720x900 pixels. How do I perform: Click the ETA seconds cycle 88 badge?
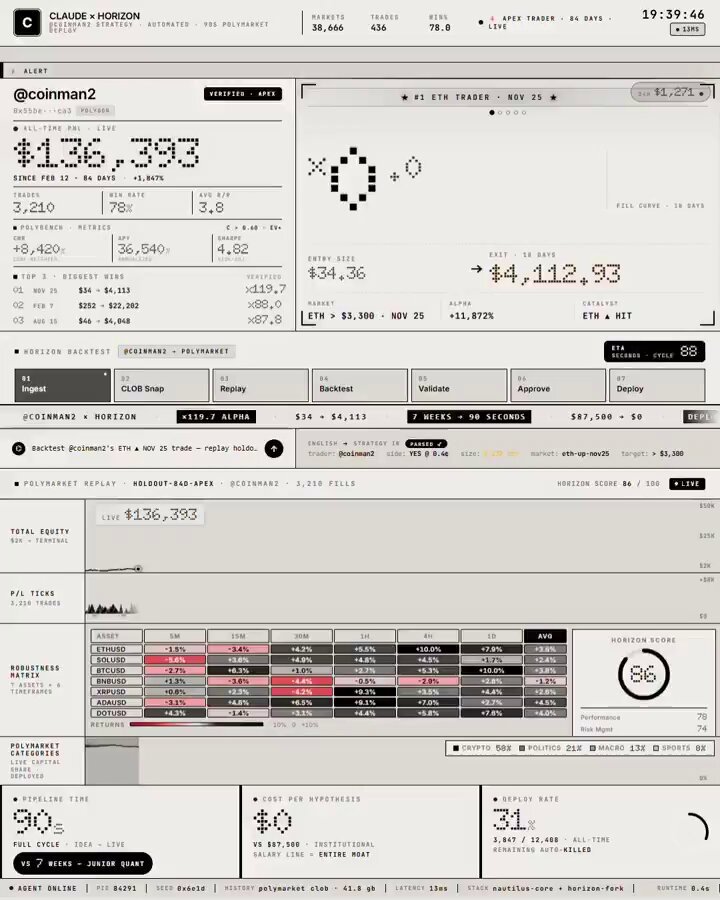[x=655, y=351]
